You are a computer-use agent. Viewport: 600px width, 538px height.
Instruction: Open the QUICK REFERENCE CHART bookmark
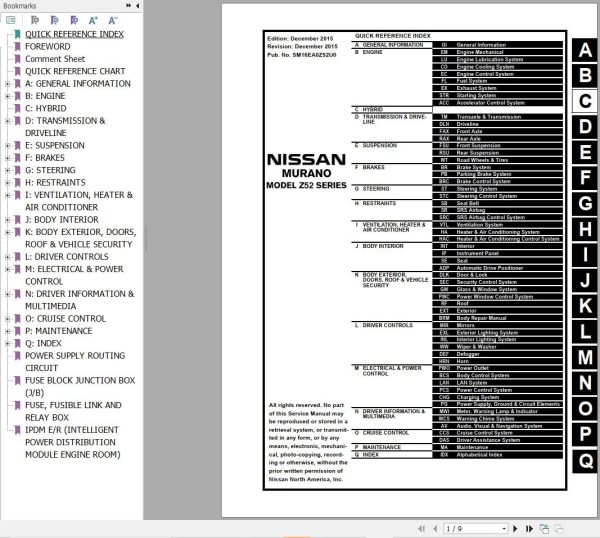pyautogui.click(x=75, y=71)
